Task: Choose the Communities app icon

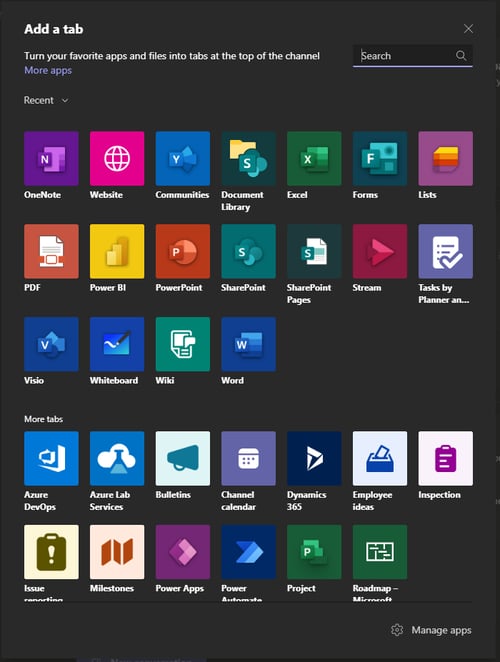Action: [182, 158]
